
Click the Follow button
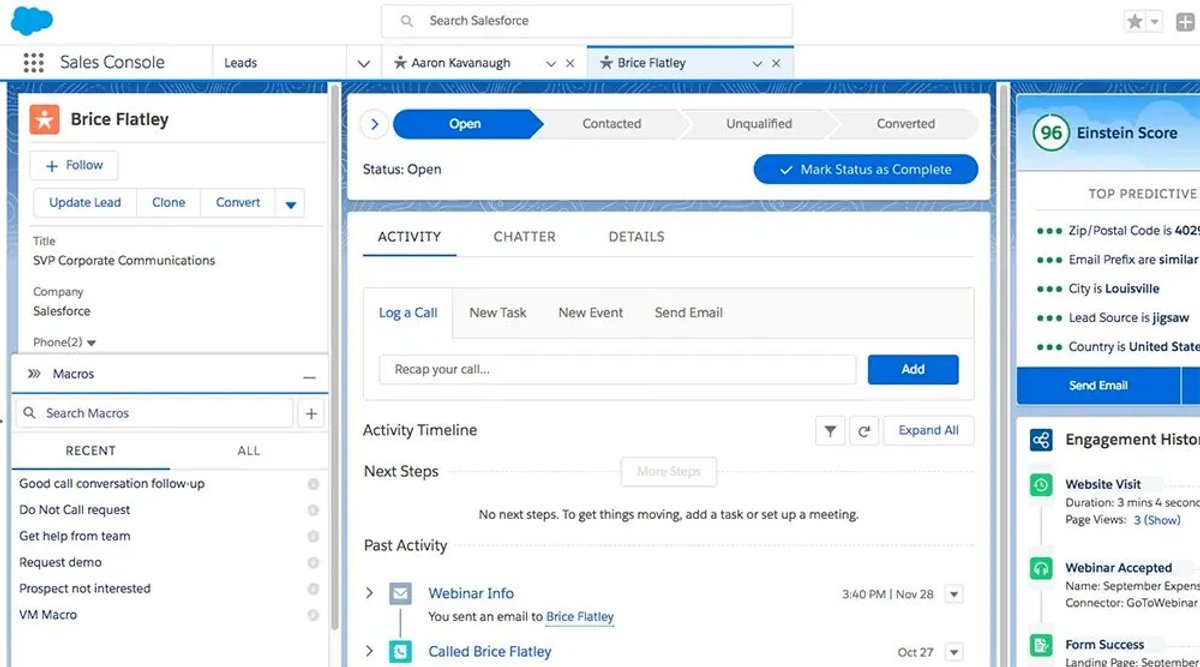click(74, 165)
